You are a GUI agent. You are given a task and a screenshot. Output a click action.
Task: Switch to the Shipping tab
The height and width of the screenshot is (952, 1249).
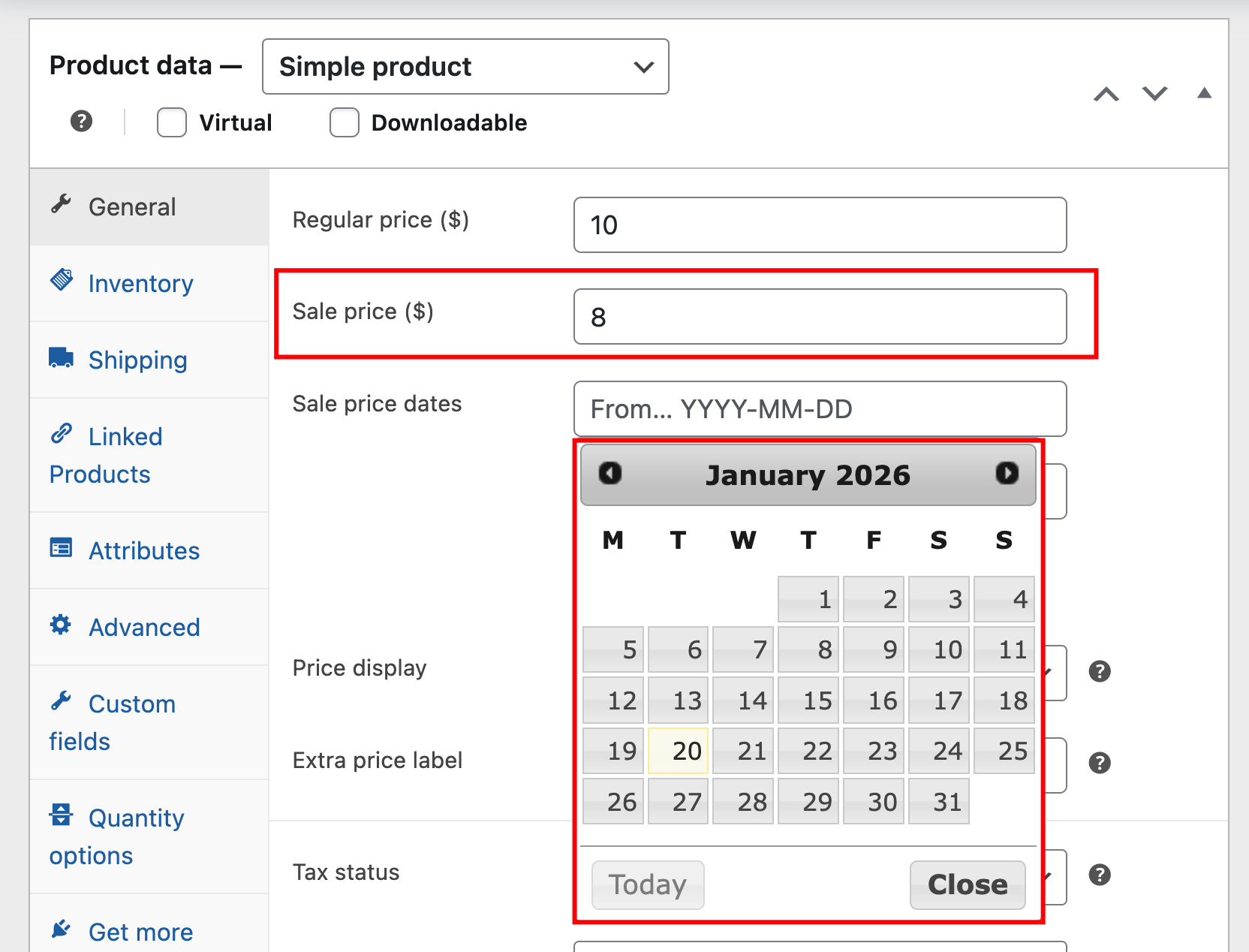tap(137, 360)
